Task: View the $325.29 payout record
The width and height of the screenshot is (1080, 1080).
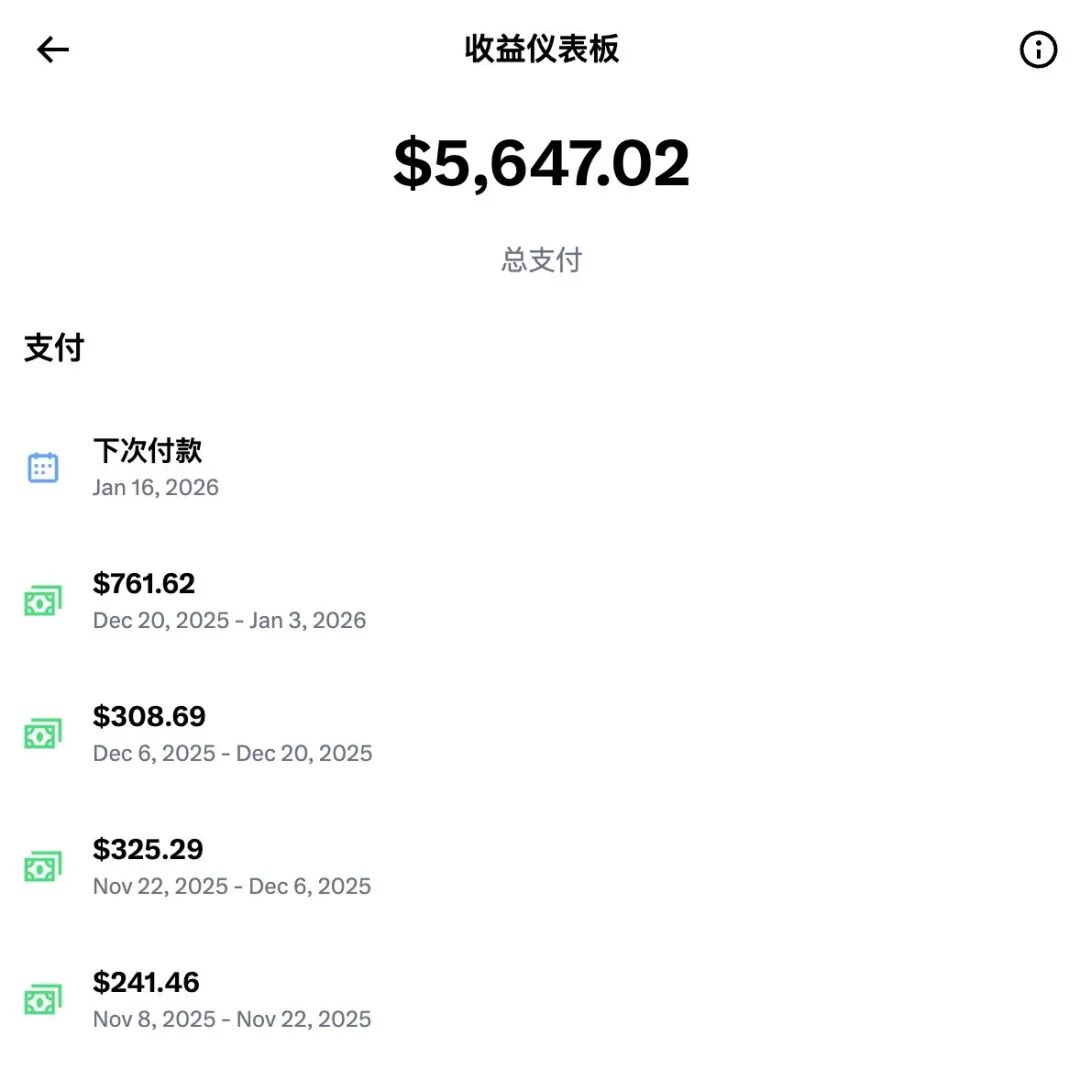Action: (149, 849)
